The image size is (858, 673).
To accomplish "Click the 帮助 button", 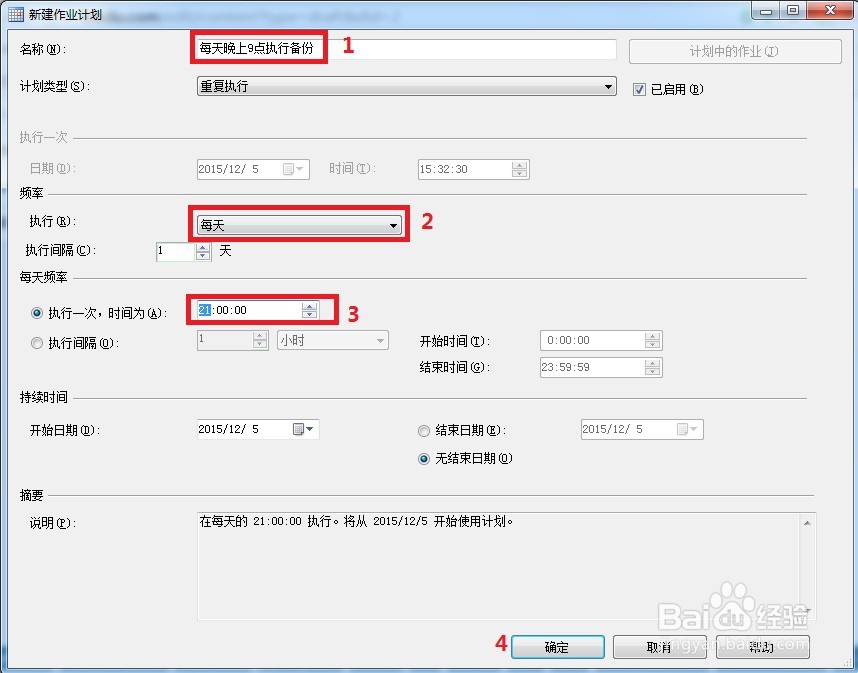I will click(x=763, y=646).
